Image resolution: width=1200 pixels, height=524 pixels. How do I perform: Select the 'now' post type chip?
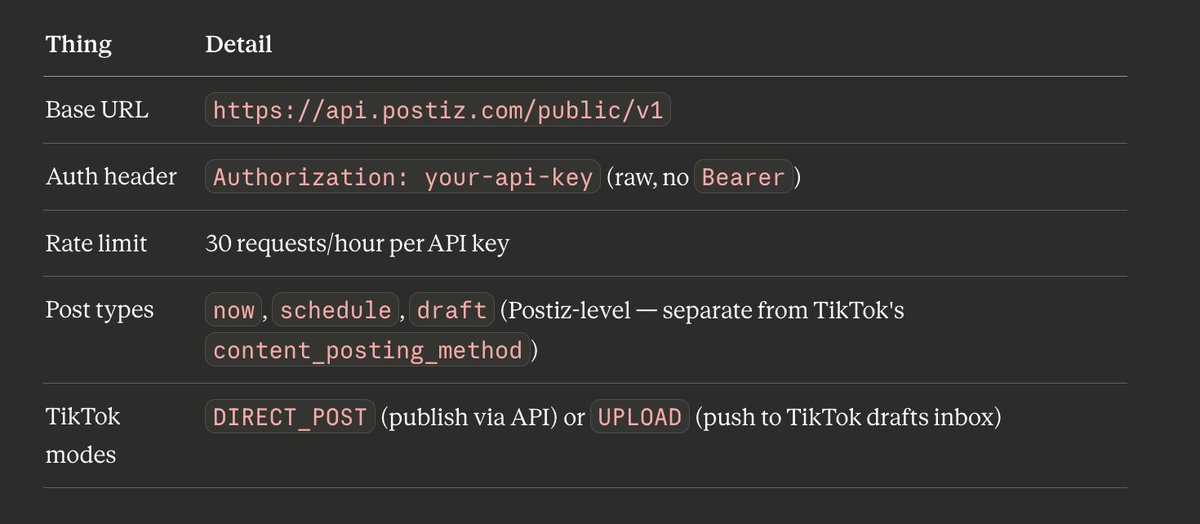pos(234,310)
